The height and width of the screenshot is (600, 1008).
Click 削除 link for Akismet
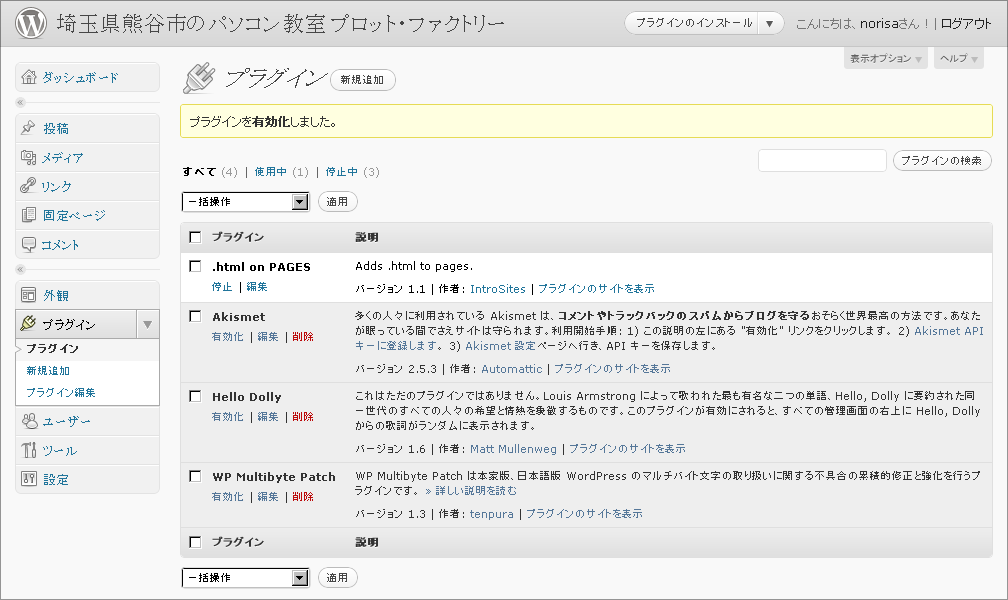tap(303, 336)
